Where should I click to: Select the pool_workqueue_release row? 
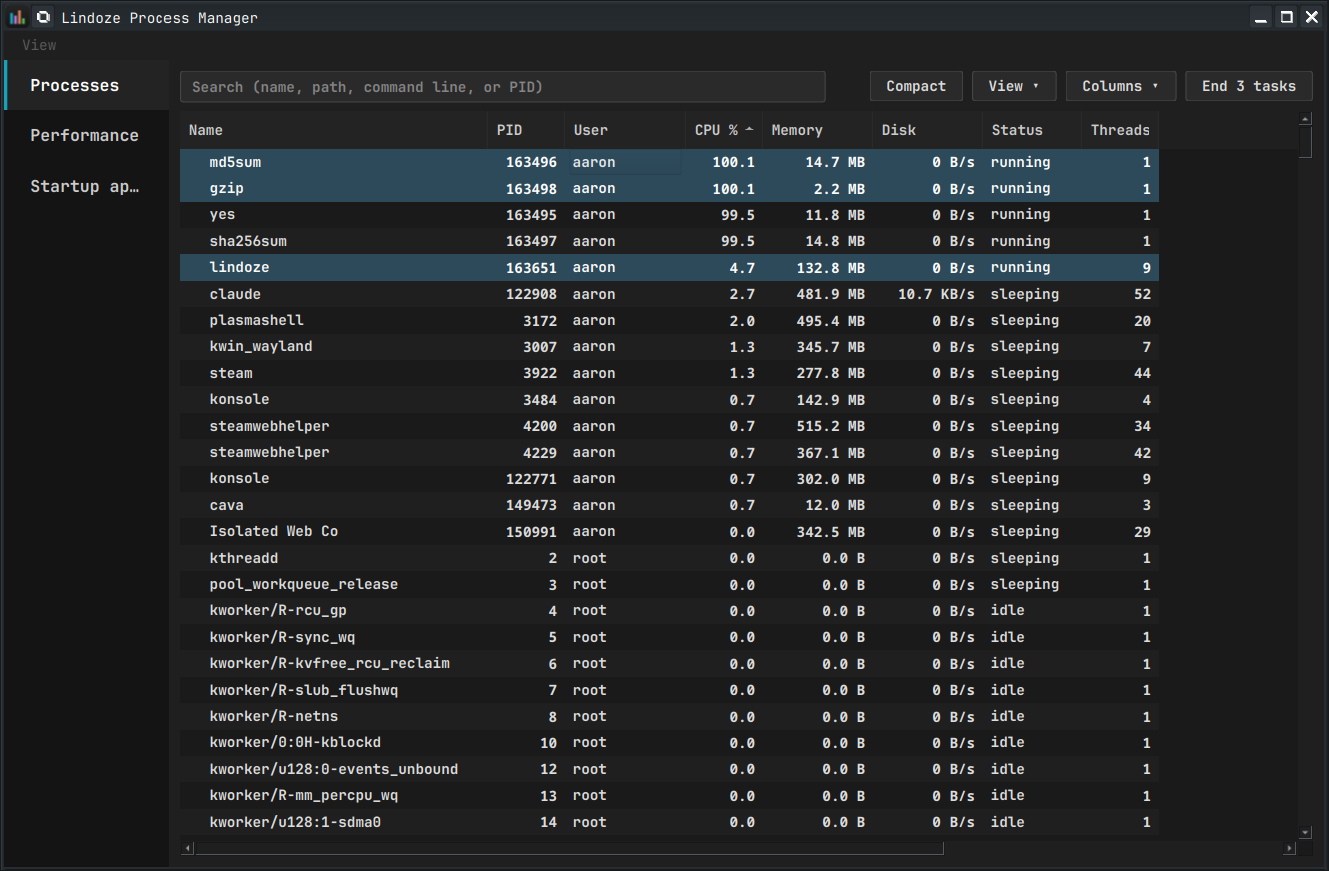[x=669, y=584]
